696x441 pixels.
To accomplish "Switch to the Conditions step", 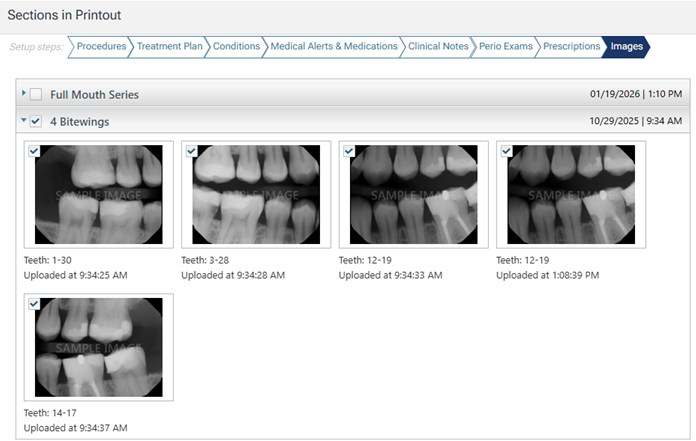I will point(237,46).
